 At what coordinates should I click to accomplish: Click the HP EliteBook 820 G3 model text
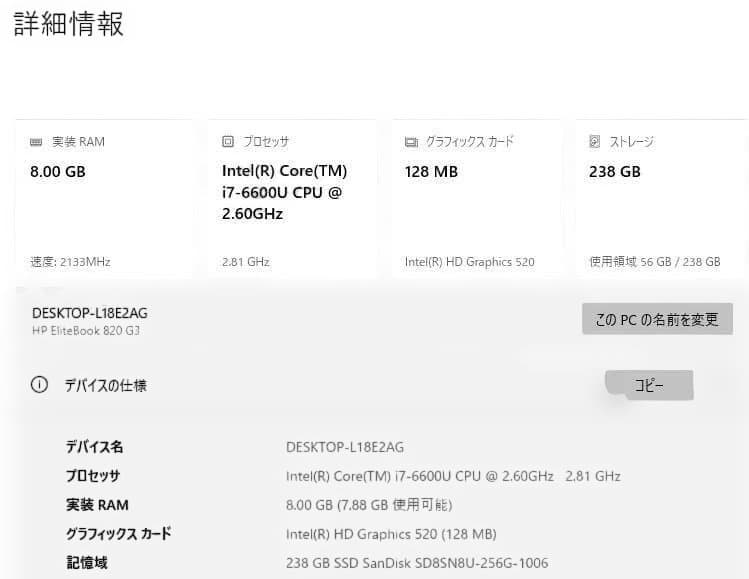86,331
